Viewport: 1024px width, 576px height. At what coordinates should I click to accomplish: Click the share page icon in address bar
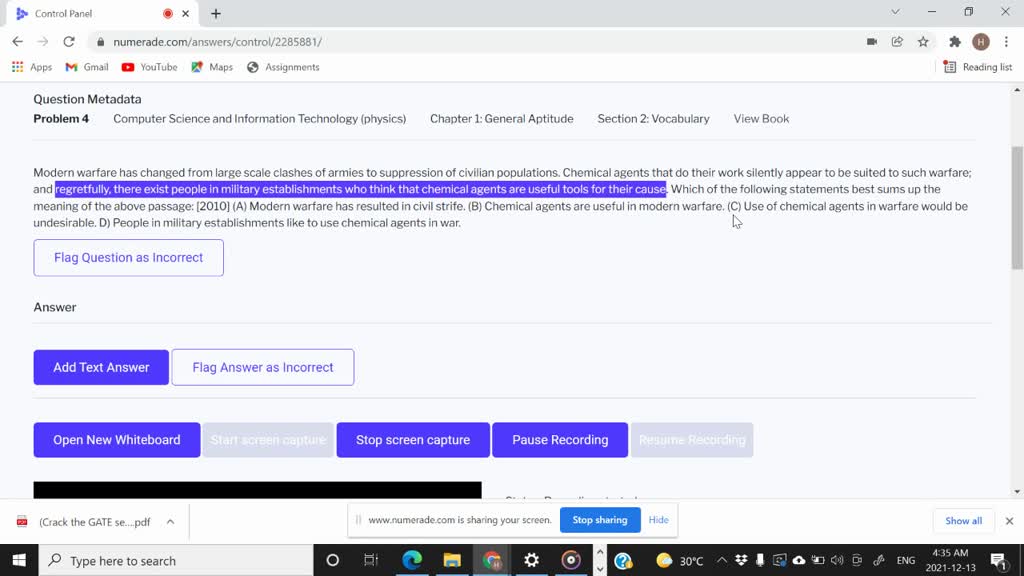(897, 42)
